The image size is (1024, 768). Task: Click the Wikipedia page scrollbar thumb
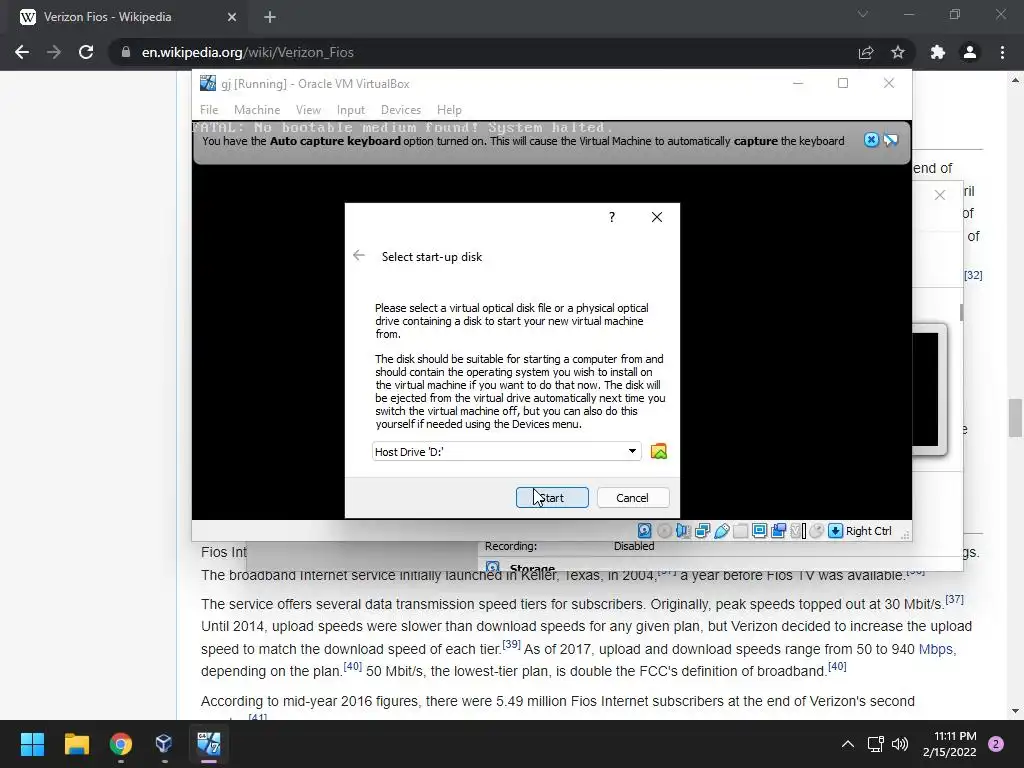click(1015, 419)
